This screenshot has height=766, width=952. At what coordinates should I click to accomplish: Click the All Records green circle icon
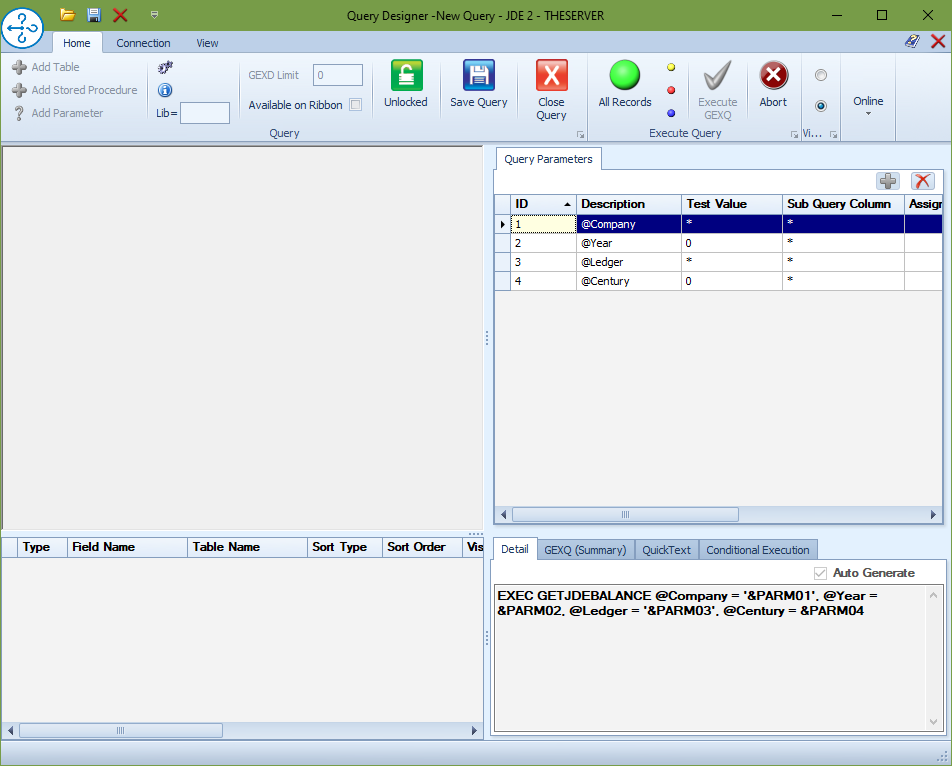coord(624,78)
